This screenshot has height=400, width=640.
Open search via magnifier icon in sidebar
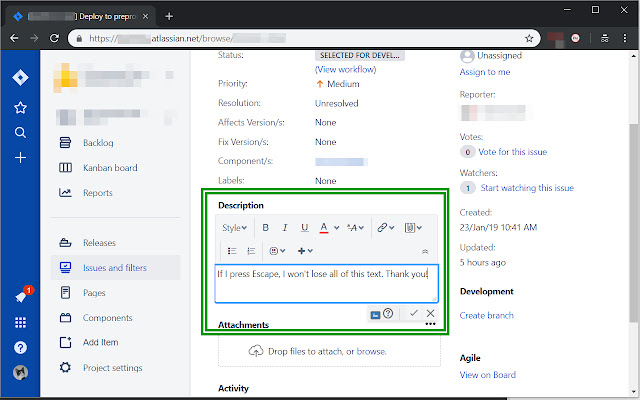pos(20,133)
